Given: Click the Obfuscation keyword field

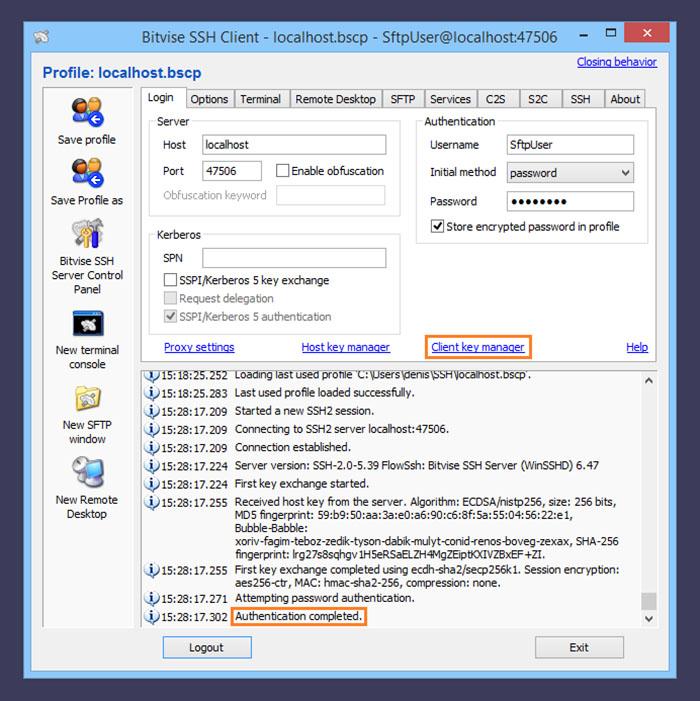Looking at the screenshot, I should [x=330, y=195].
